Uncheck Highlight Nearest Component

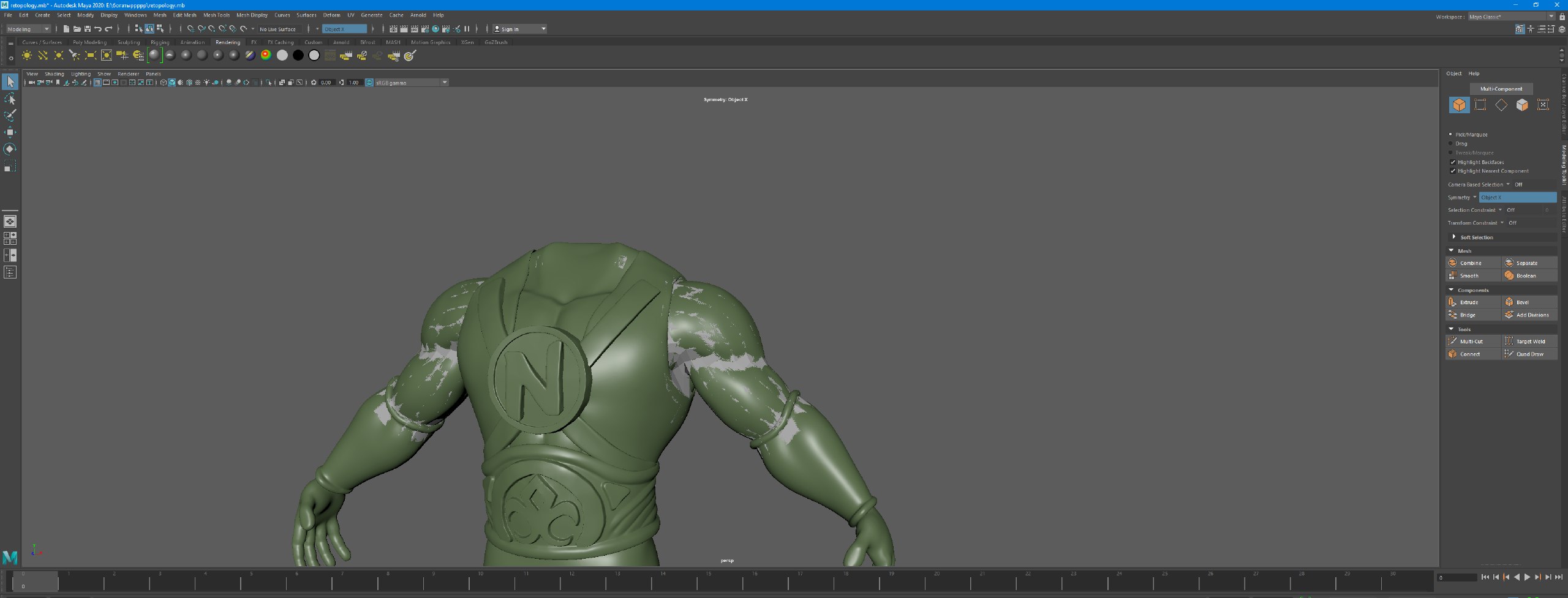(1452, 171)
